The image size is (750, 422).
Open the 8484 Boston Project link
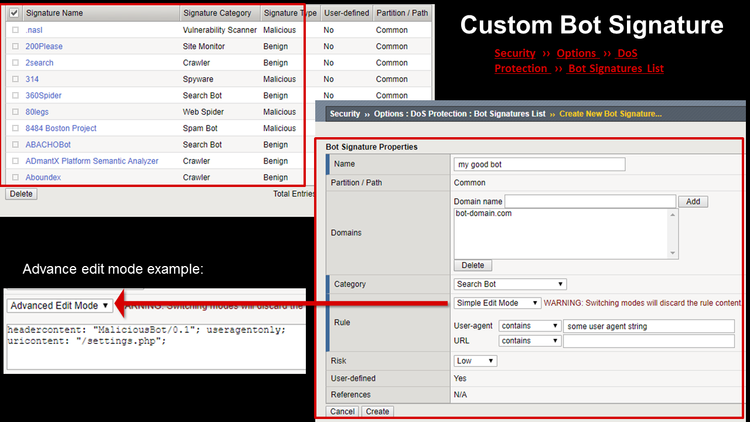click(61, 128)
